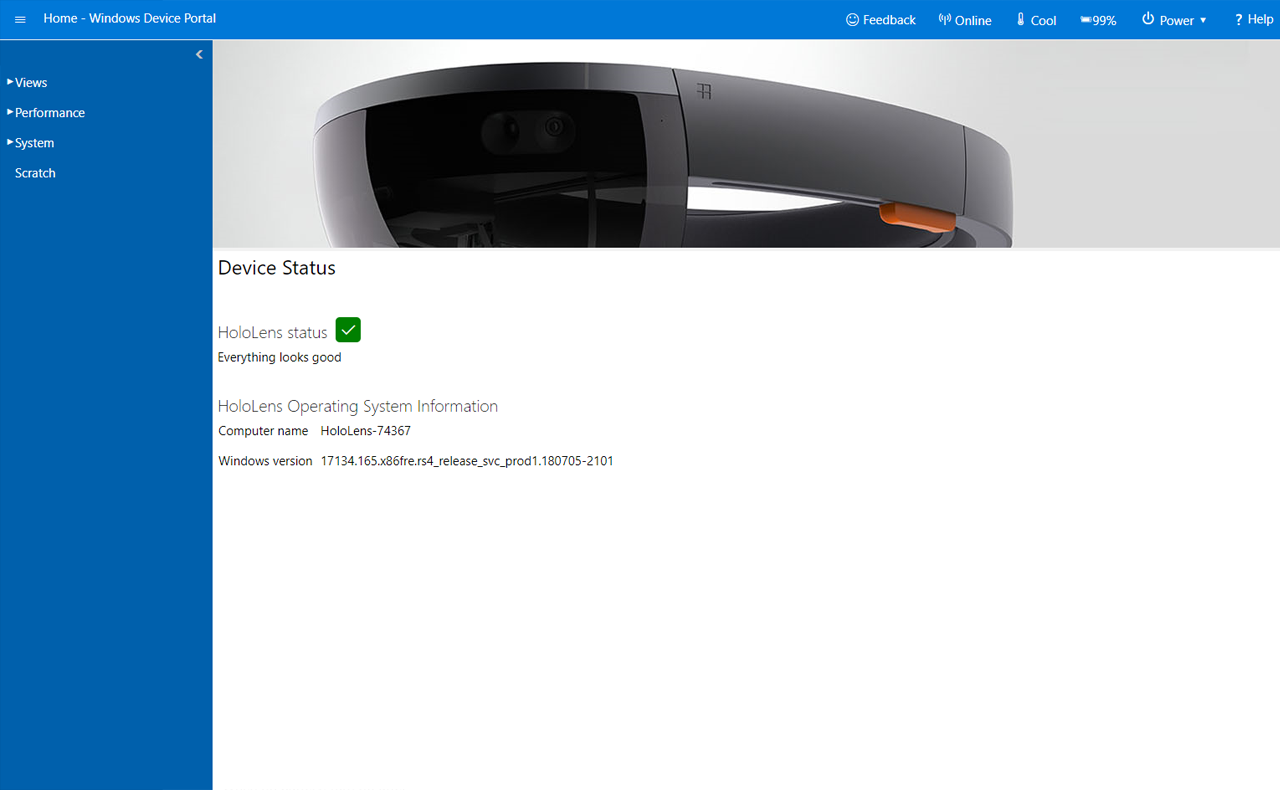The image size is (1280, 790).
Task: Click the Online connection status icon
Action: 944,20
